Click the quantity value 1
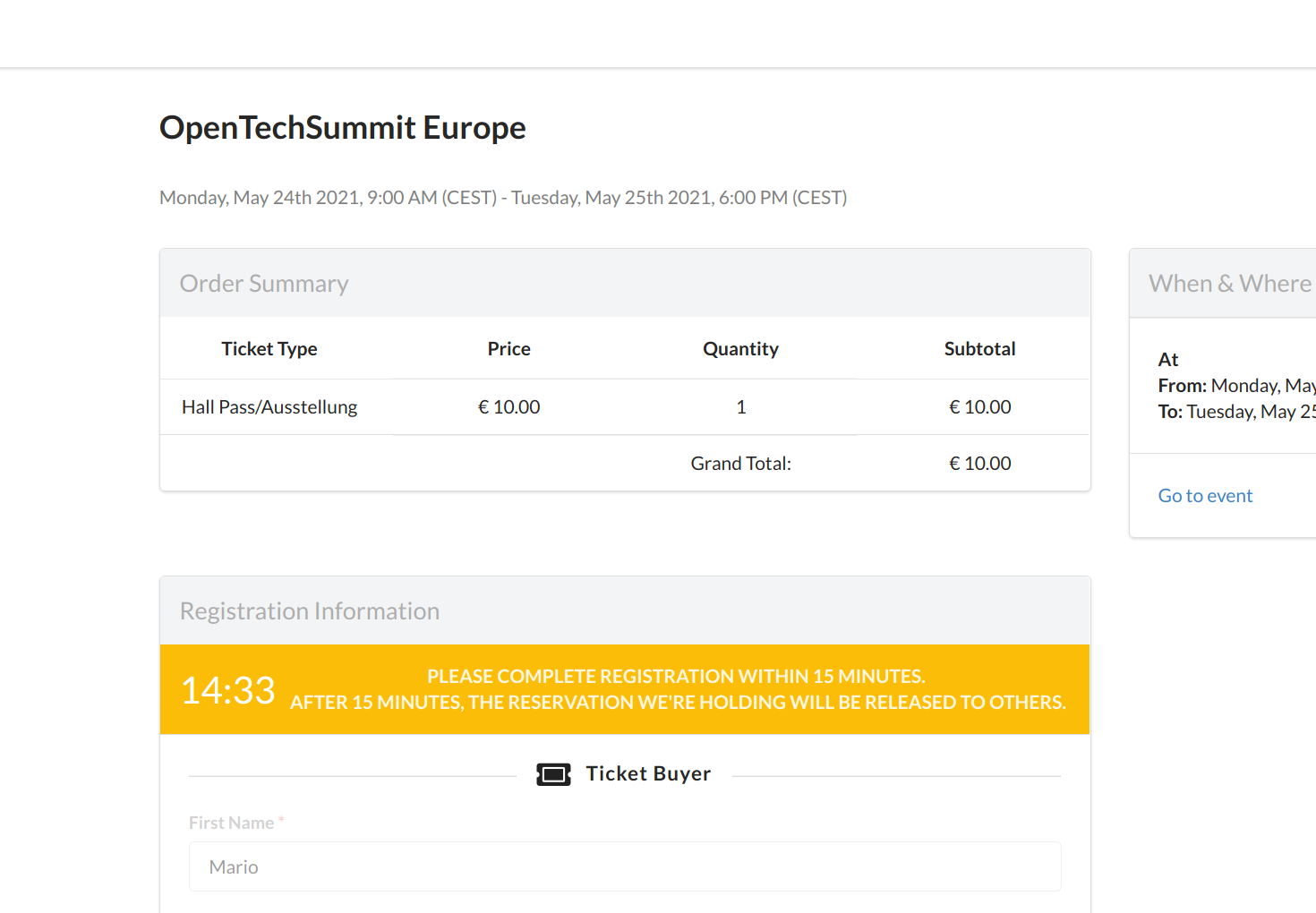The width and height of the screenshot is (1316, 913). pyautogui.click(x=741, y=407)
